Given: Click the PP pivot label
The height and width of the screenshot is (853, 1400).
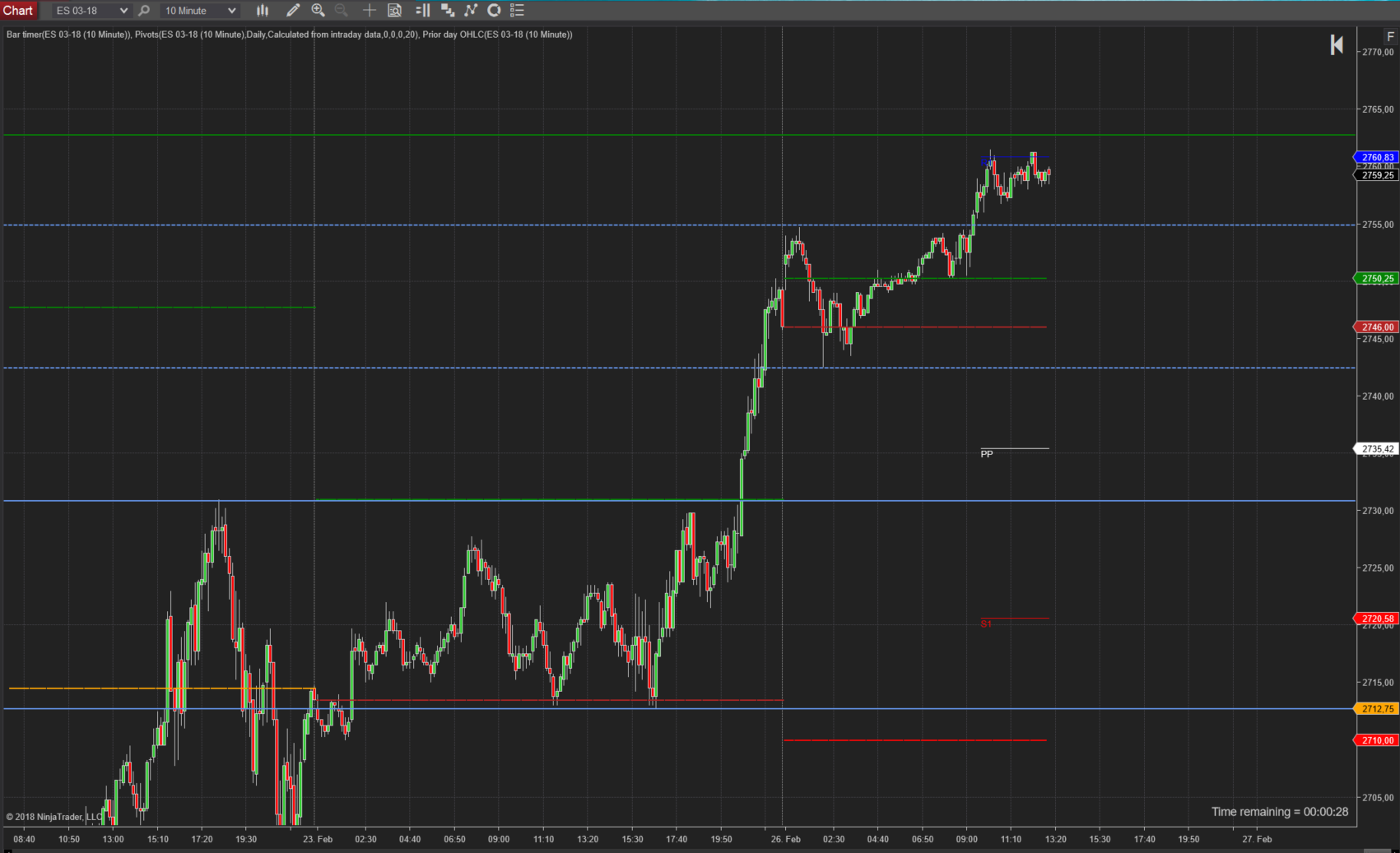Looking at the screenshot, I should click(x=987, y=454).
